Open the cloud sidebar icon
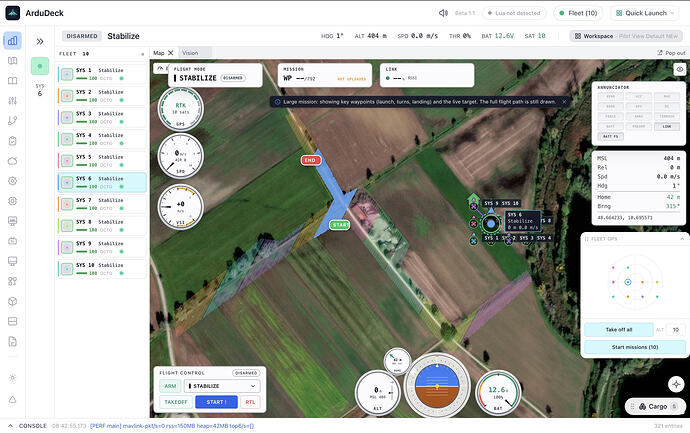Screen dimensions: 690x433 point(12,161)
